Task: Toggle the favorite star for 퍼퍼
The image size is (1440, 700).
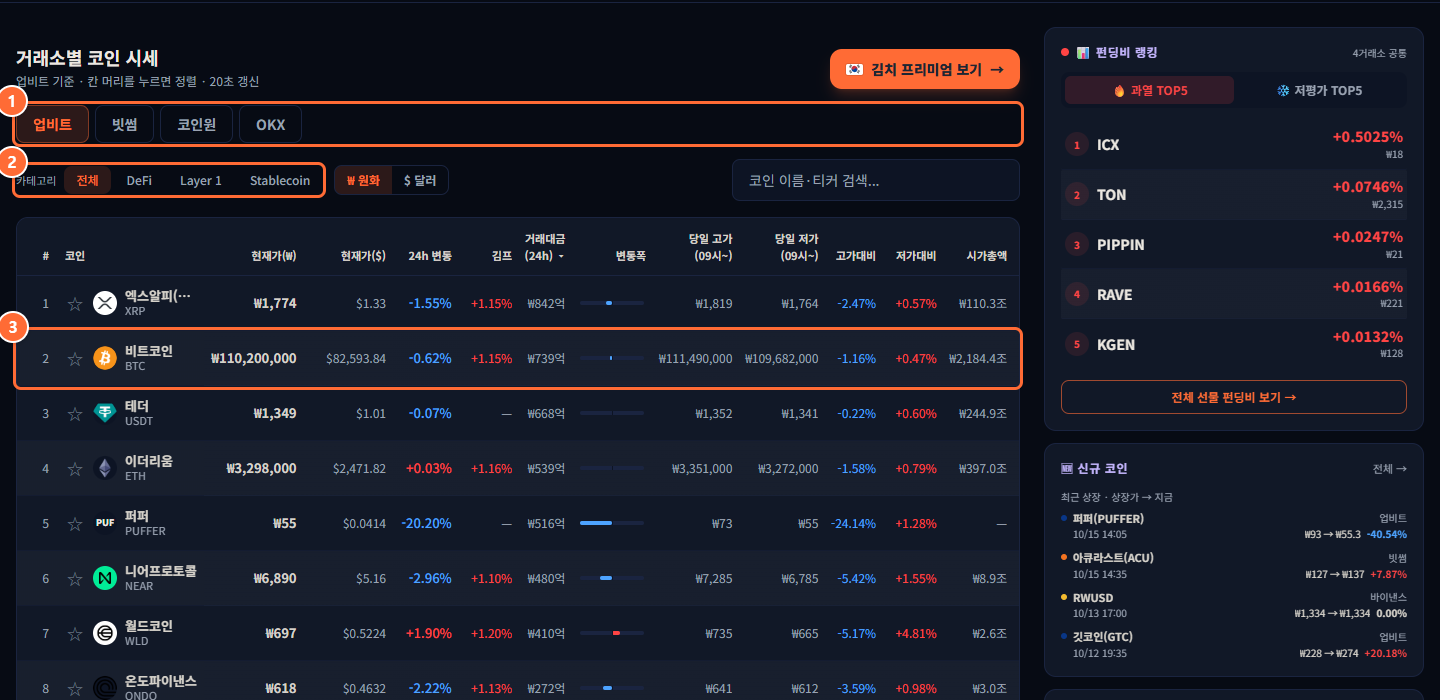Action: click(75, 523)
